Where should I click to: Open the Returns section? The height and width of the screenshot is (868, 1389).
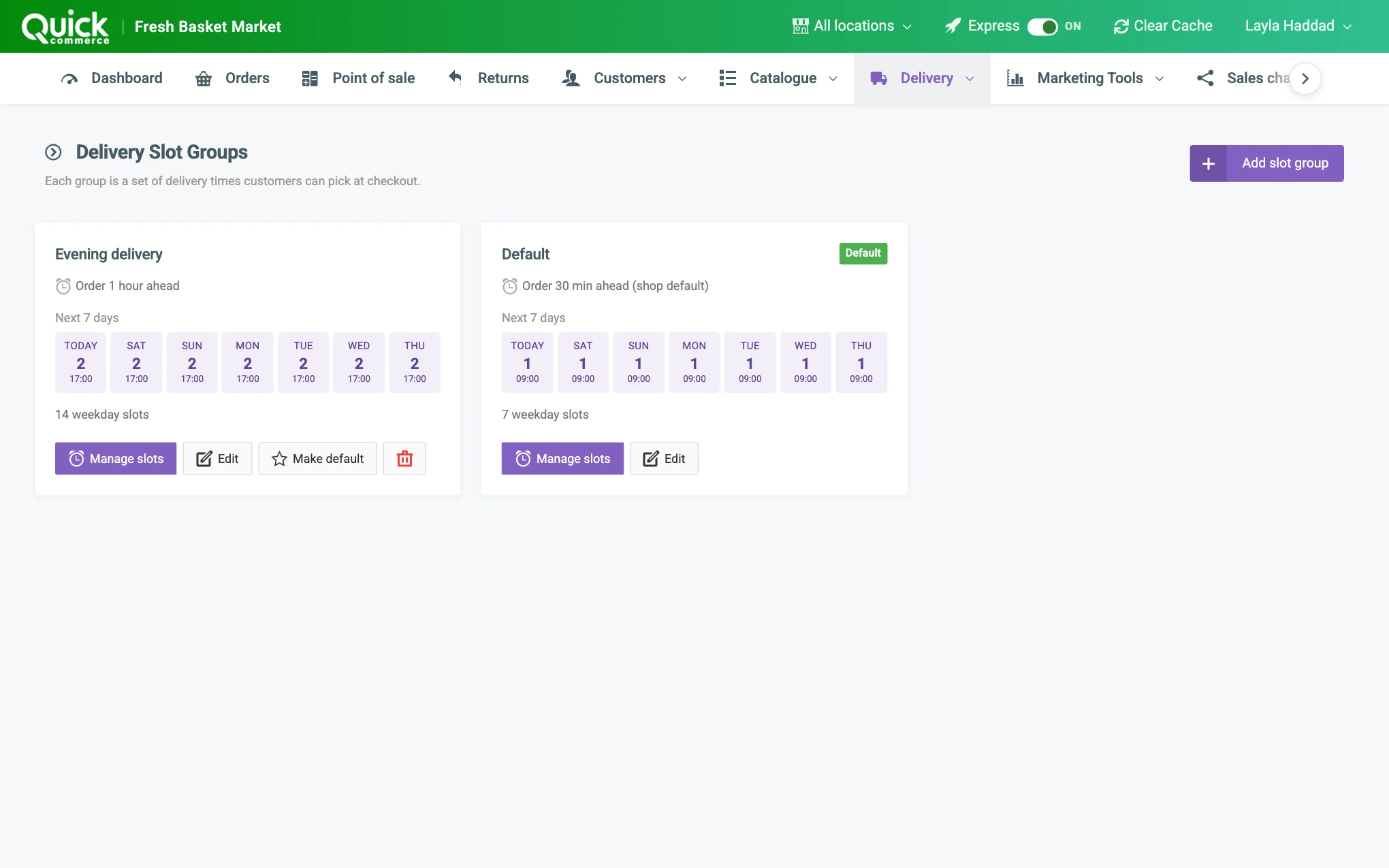pos(488,78)
